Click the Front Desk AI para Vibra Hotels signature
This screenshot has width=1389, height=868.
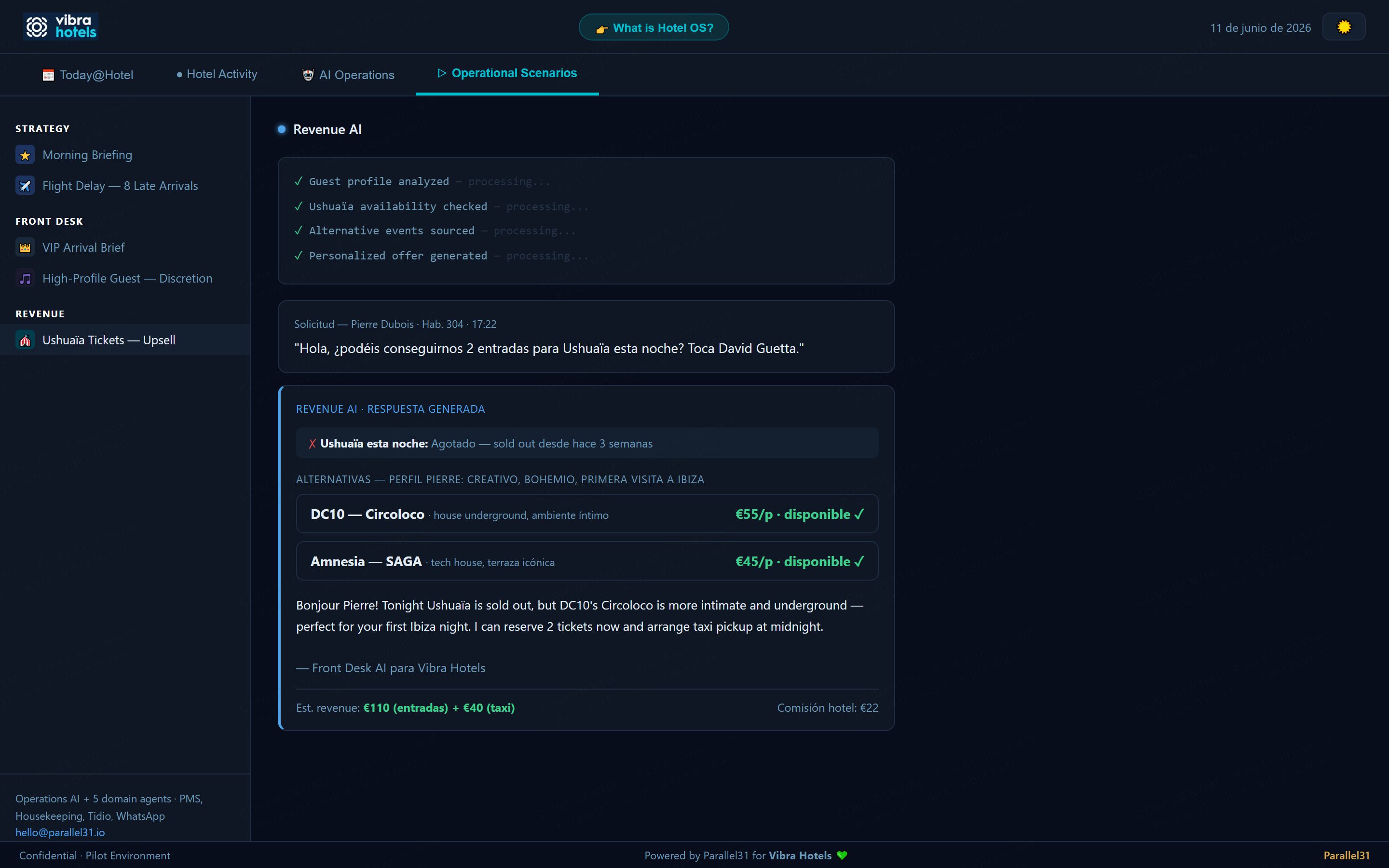(x=391, y=668)
